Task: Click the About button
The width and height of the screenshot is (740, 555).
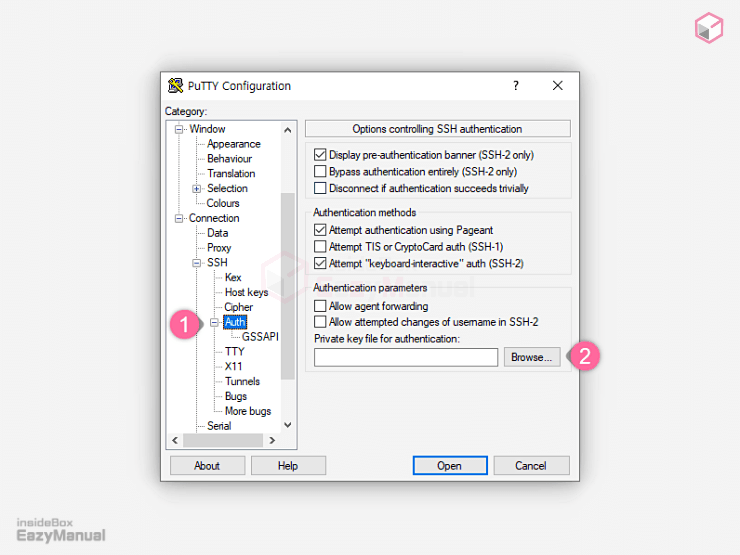Action: [x=207, y=466]
